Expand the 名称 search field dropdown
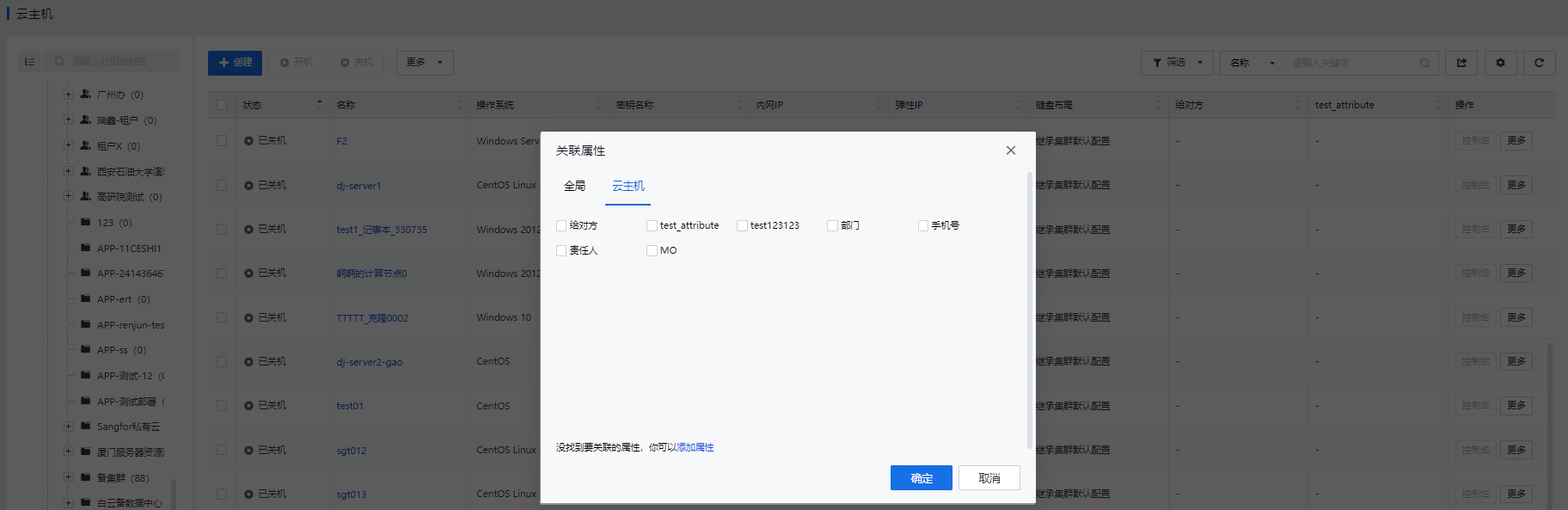 coord(1271,63)
